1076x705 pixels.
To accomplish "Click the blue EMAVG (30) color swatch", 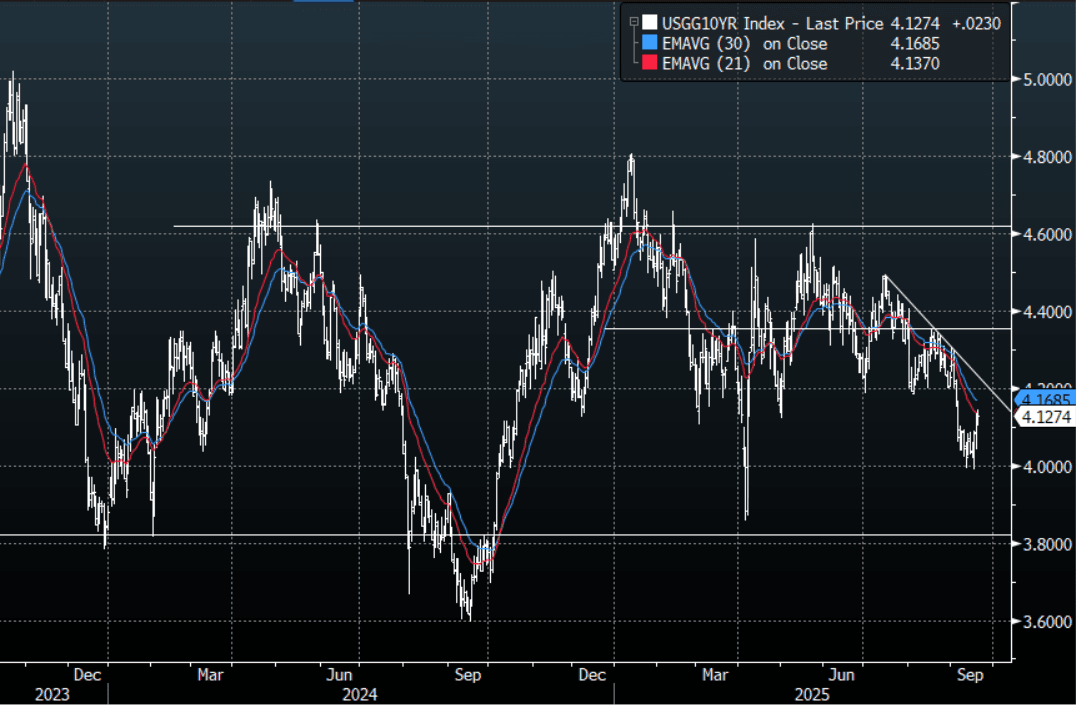I will click(x=651, y=43).
